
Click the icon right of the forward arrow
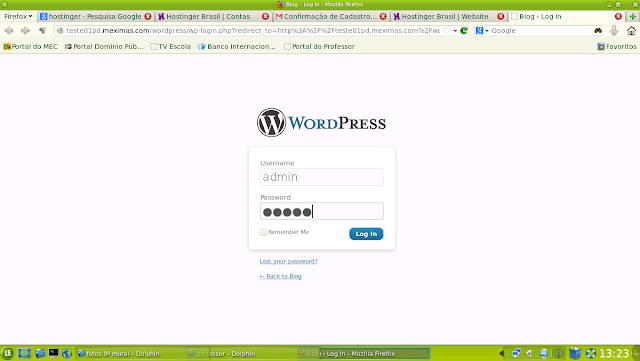tap(42, 31)
